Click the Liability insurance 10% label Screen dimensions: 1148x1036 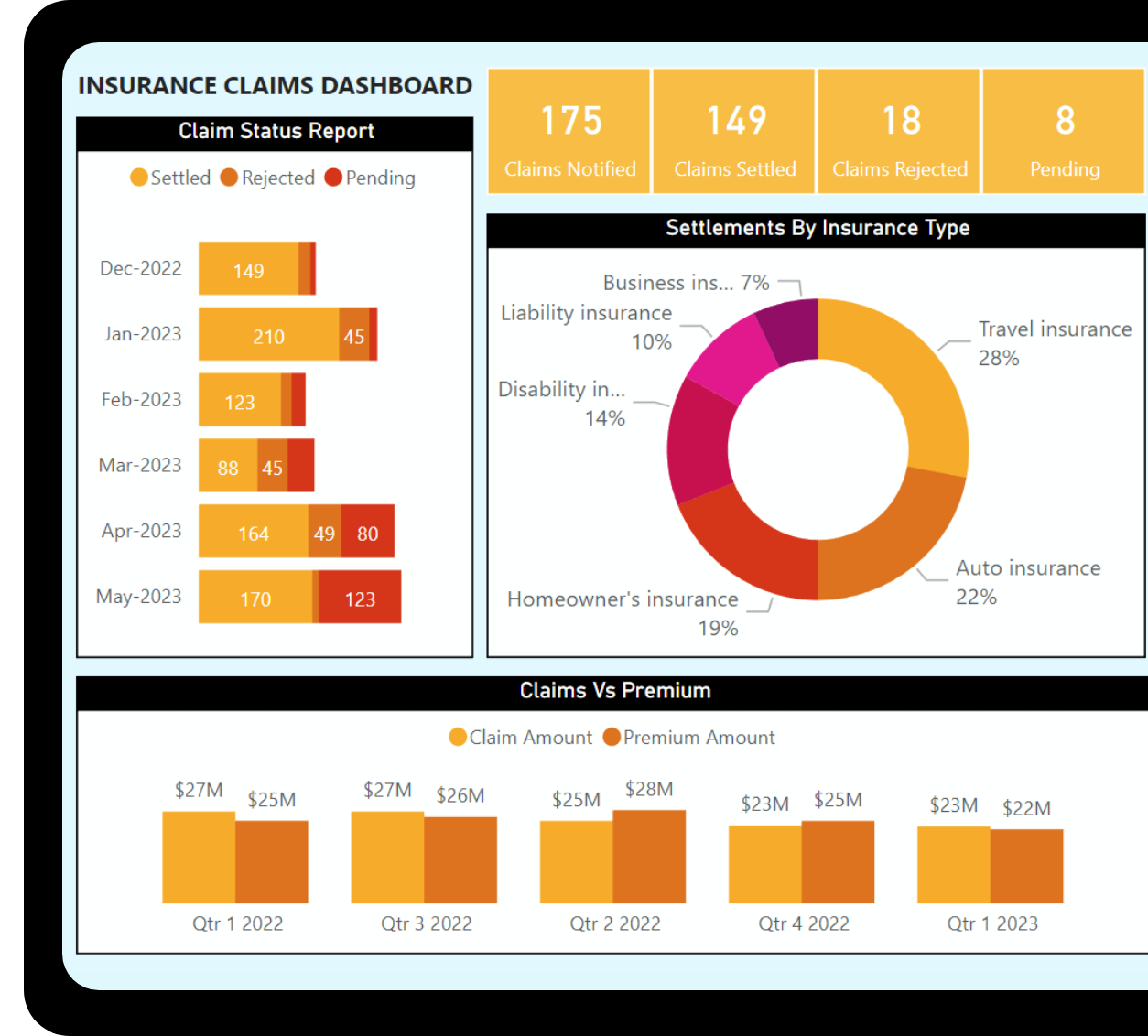(x=586, y=327)
